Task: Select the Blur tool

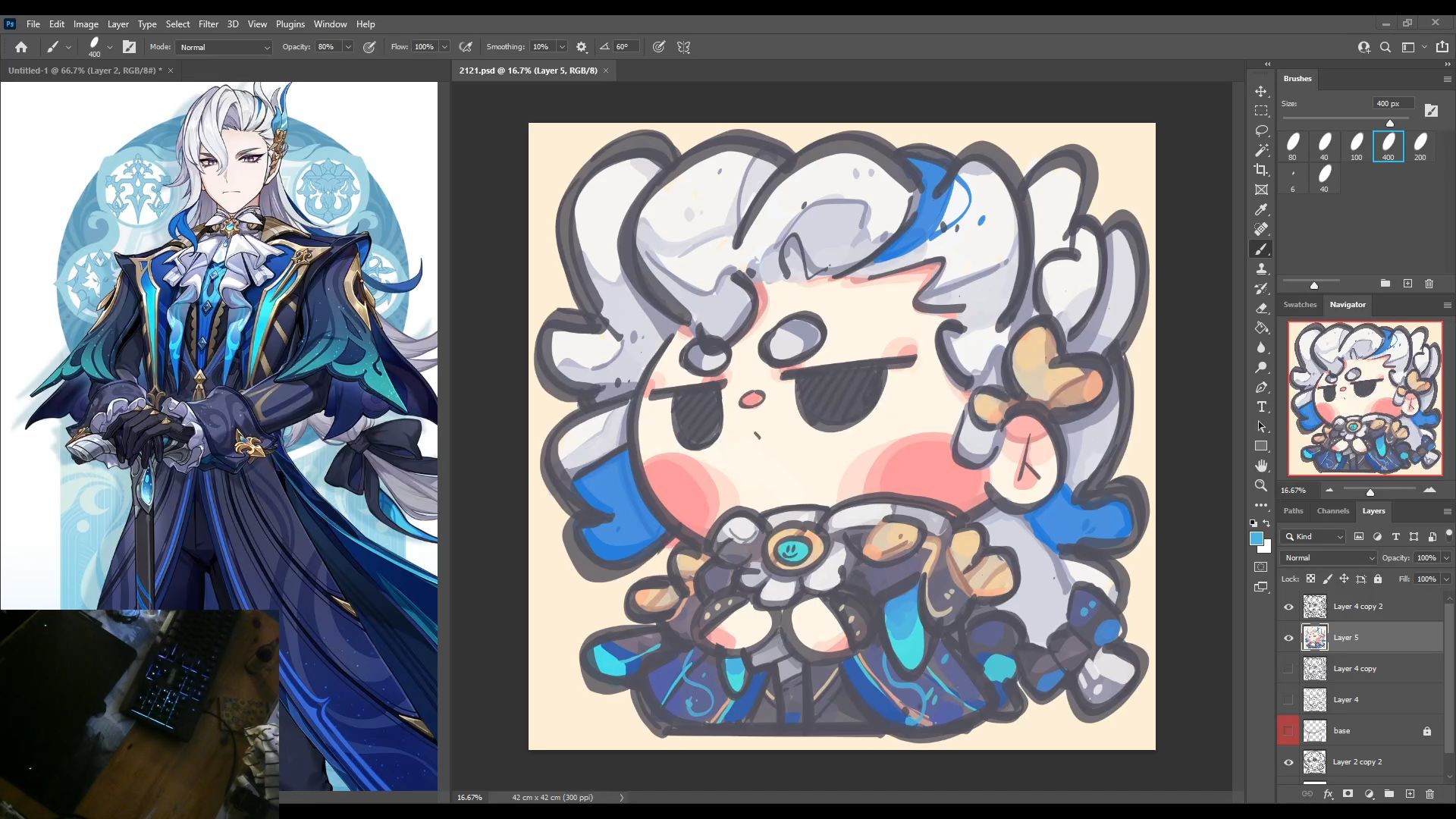Action: [x=1261, y=347]
